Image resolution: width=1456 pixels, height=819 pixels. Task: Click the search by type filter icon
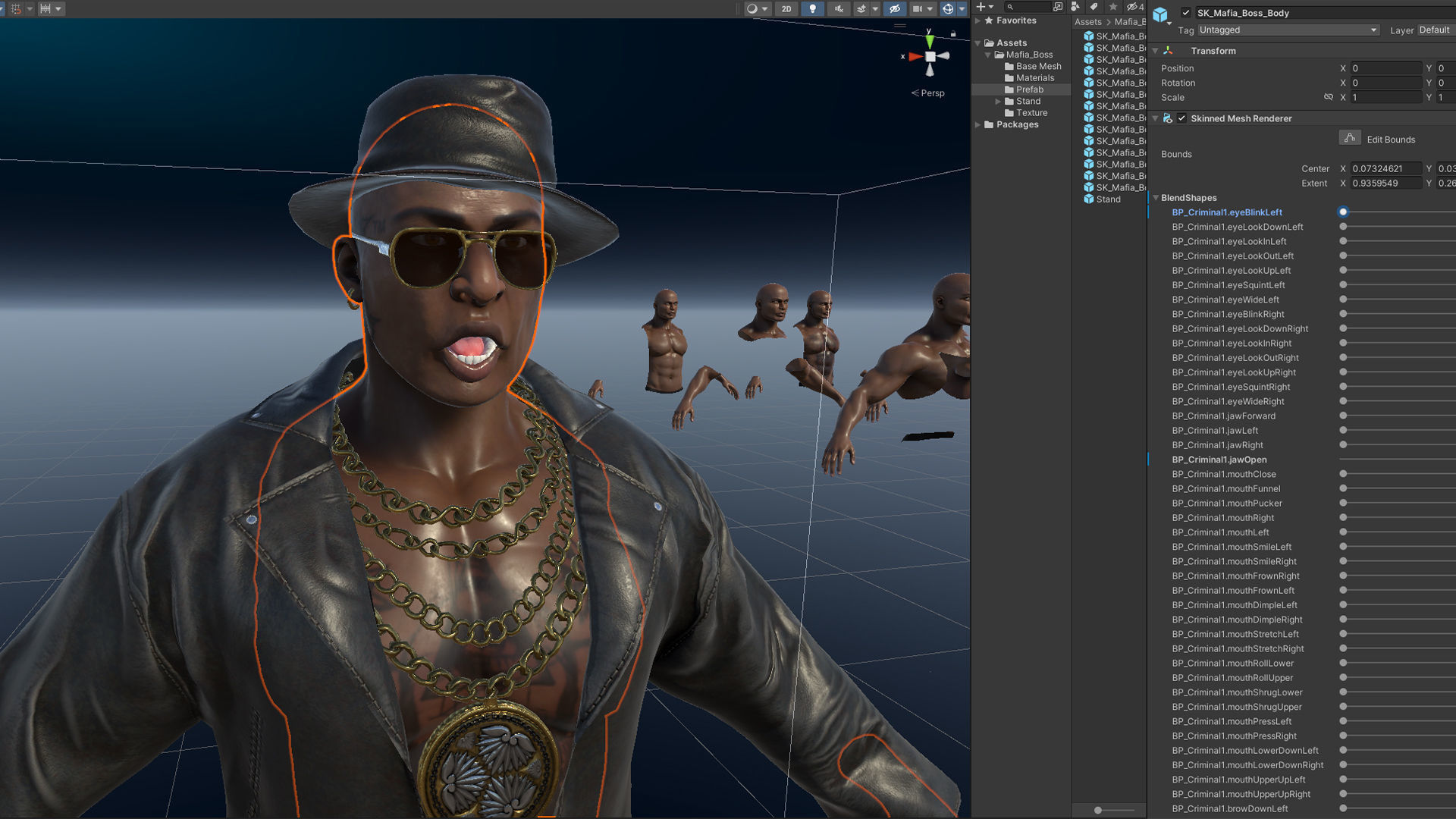(x=1075, y=7)
